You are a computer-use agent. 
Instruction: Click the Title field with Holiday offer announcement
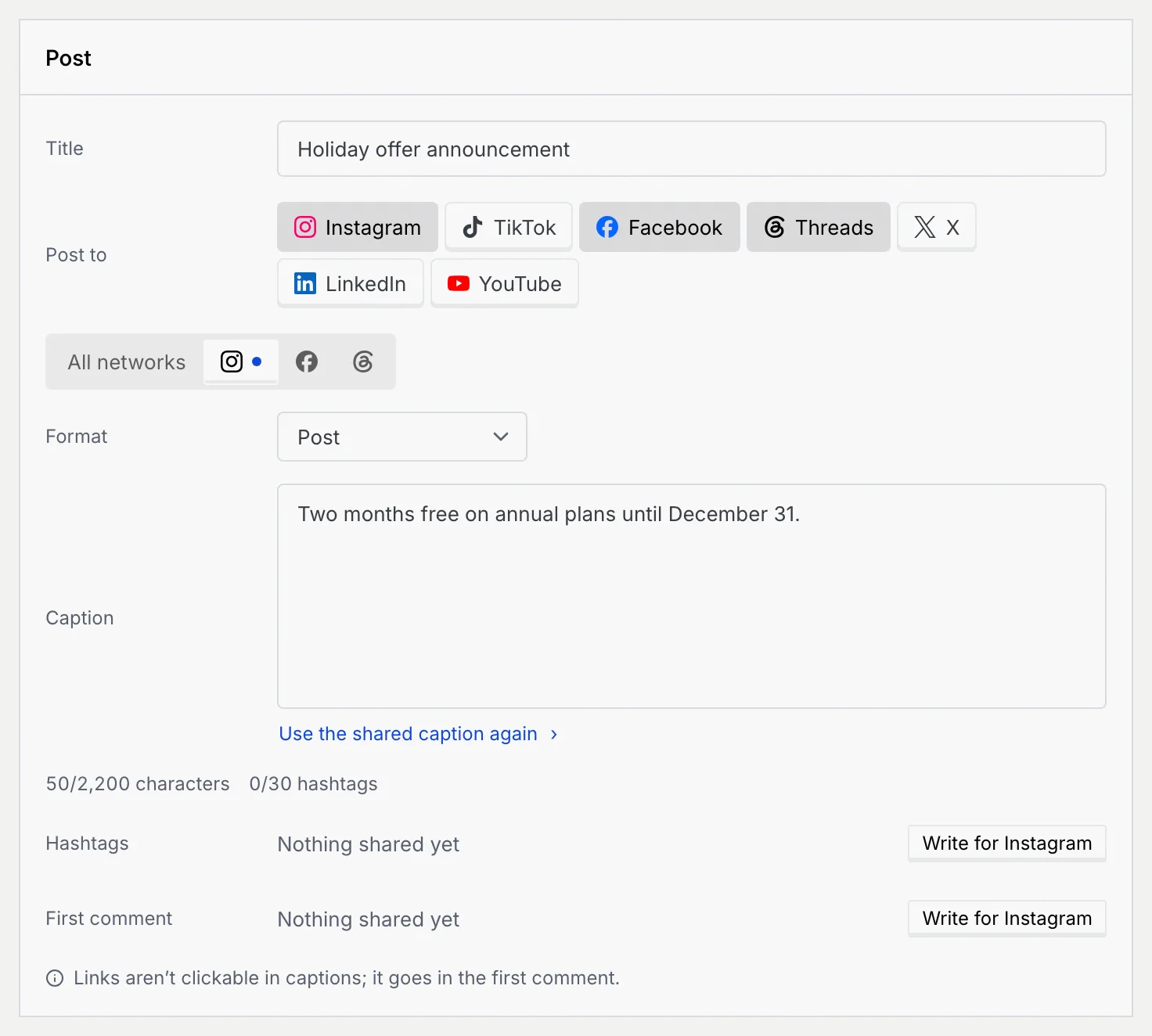(x=692, y=149)
